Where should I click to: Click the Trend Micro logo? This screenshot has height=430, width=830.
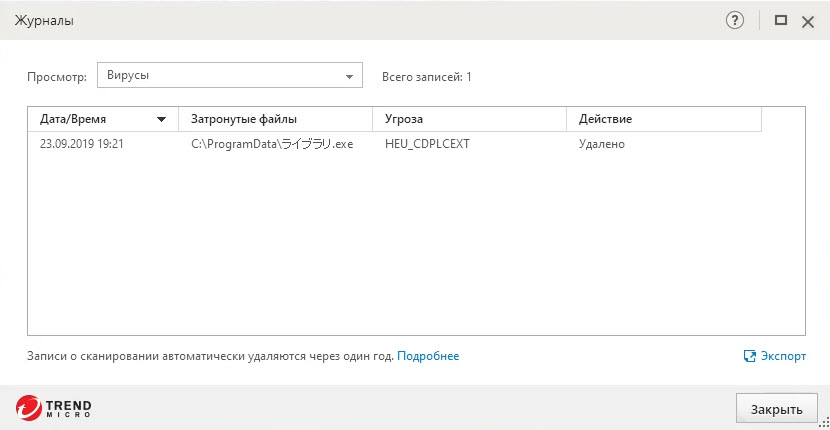(54, 407)
